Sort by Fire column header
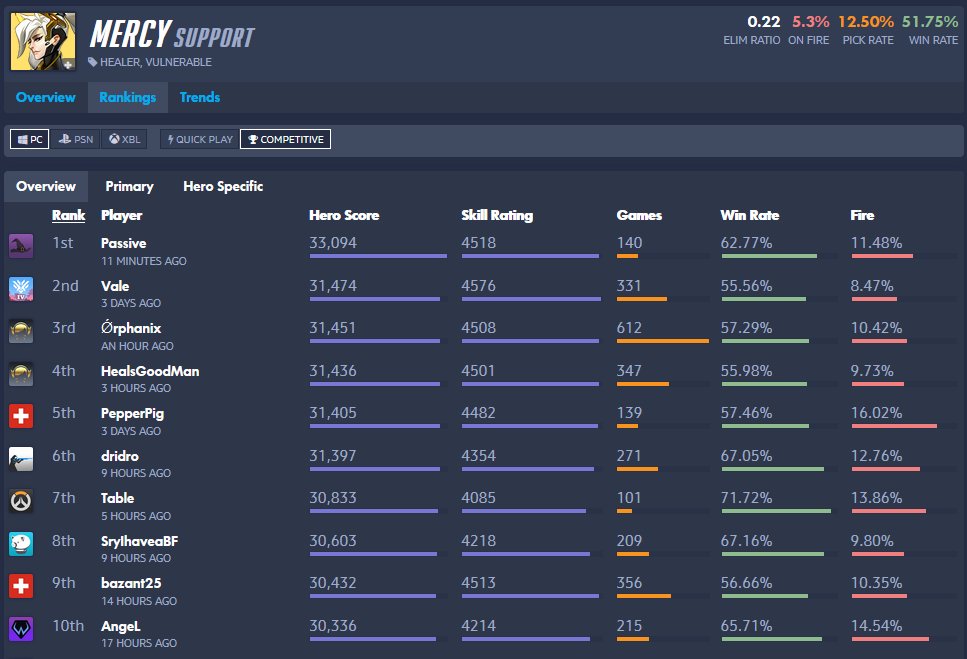967x659 pixels. coord(862,215)
